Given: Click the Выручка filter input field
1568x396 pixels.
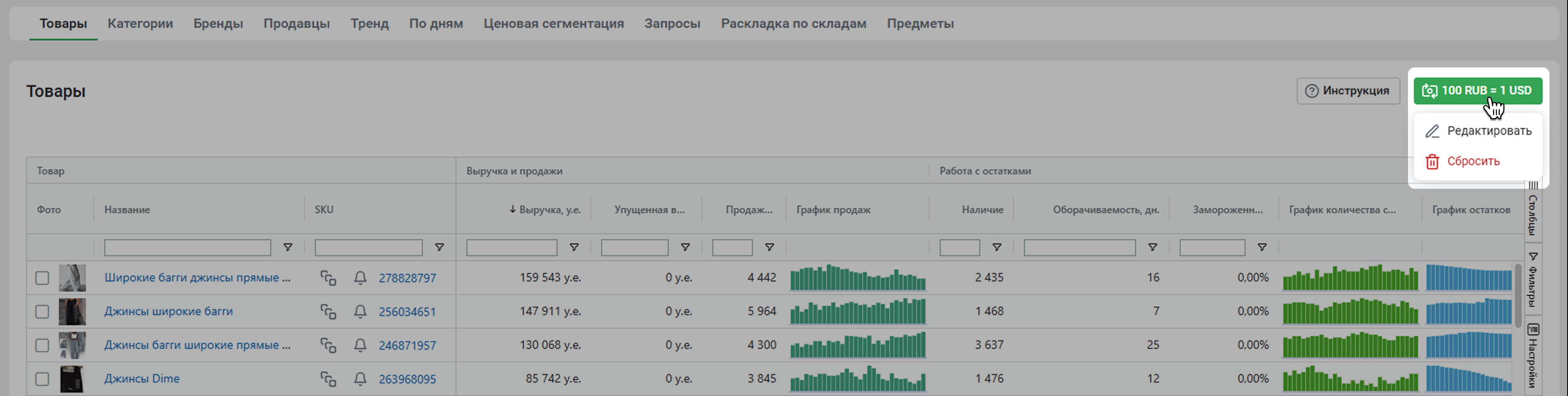Looking at the screenshot, I should pos(511,247).
